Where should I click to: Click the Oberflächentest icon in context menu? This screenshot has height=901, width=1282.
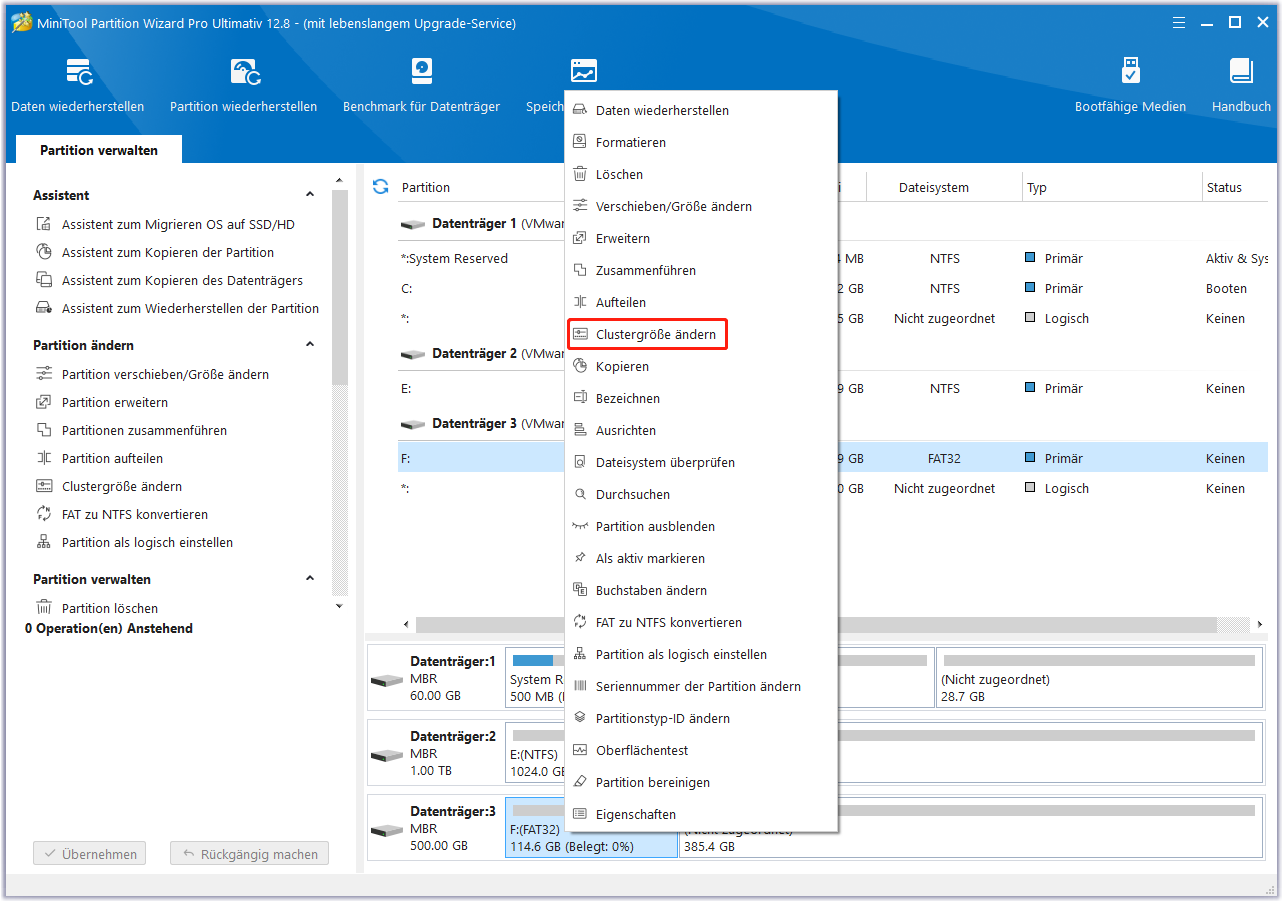click(579, 750)
